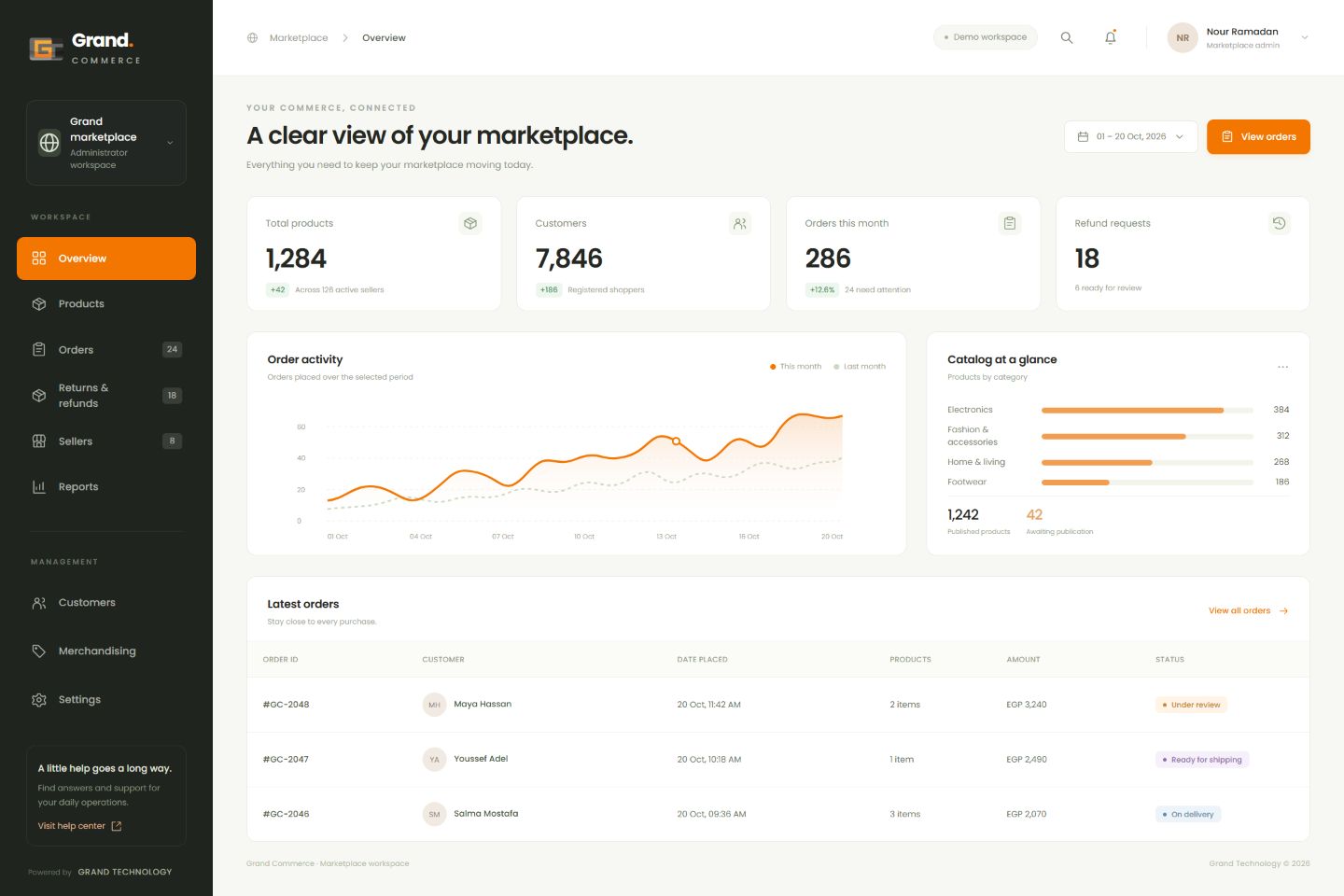
Task: Open Settings in the sidebar
Action: (x=106, y=700)
